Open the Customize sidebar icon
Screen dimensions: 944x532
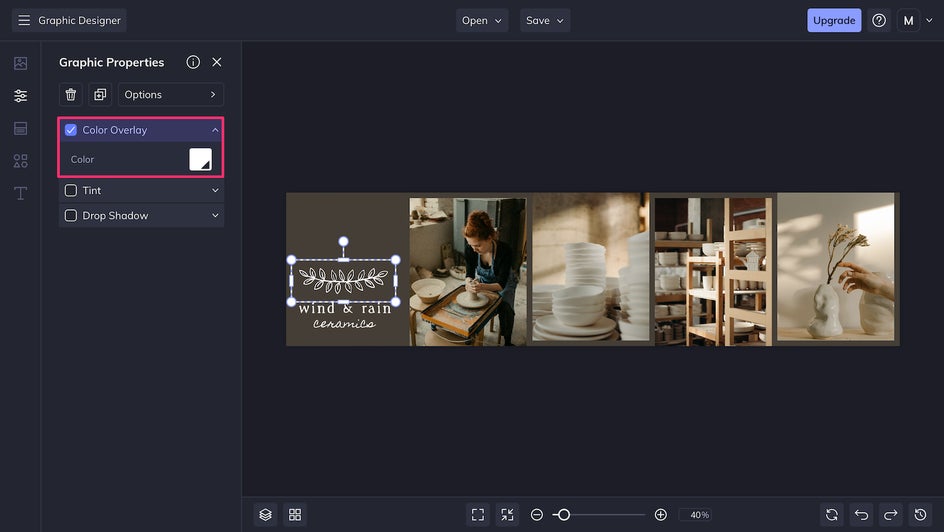coord(20,128)
